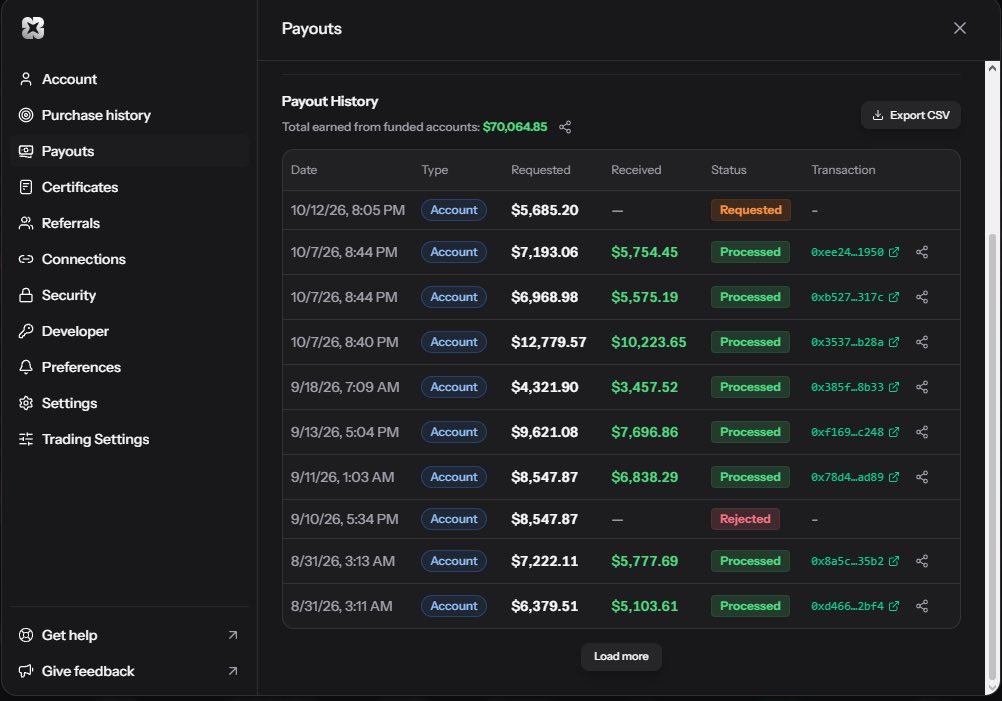This screenshot has height=701, width=1002.
Task: Click Requested status badge
Action: pos(750,210)
